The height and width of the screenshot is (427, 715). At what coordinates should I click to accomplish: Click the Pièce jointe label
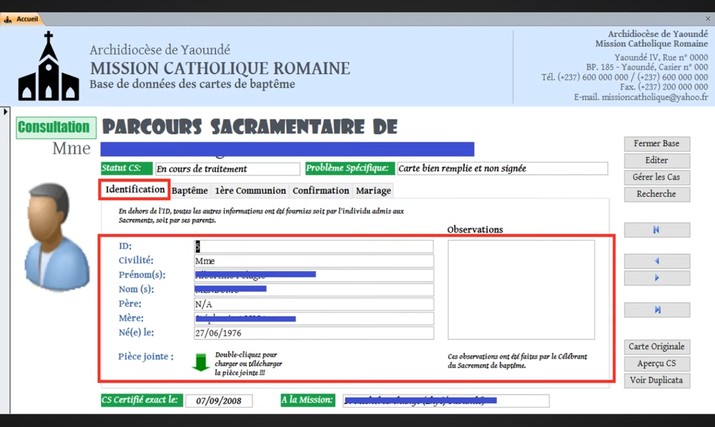146,357
